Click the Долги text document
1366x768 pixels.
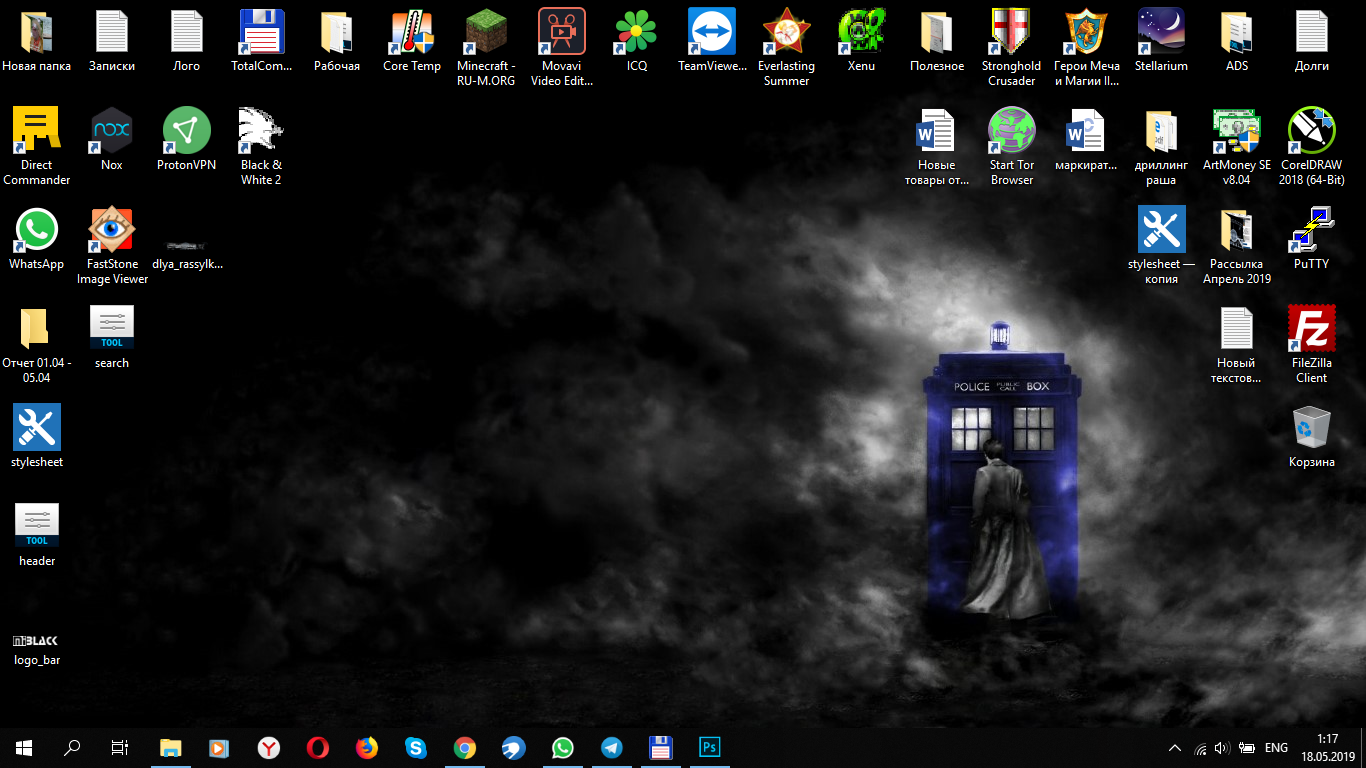(1312, 32)
